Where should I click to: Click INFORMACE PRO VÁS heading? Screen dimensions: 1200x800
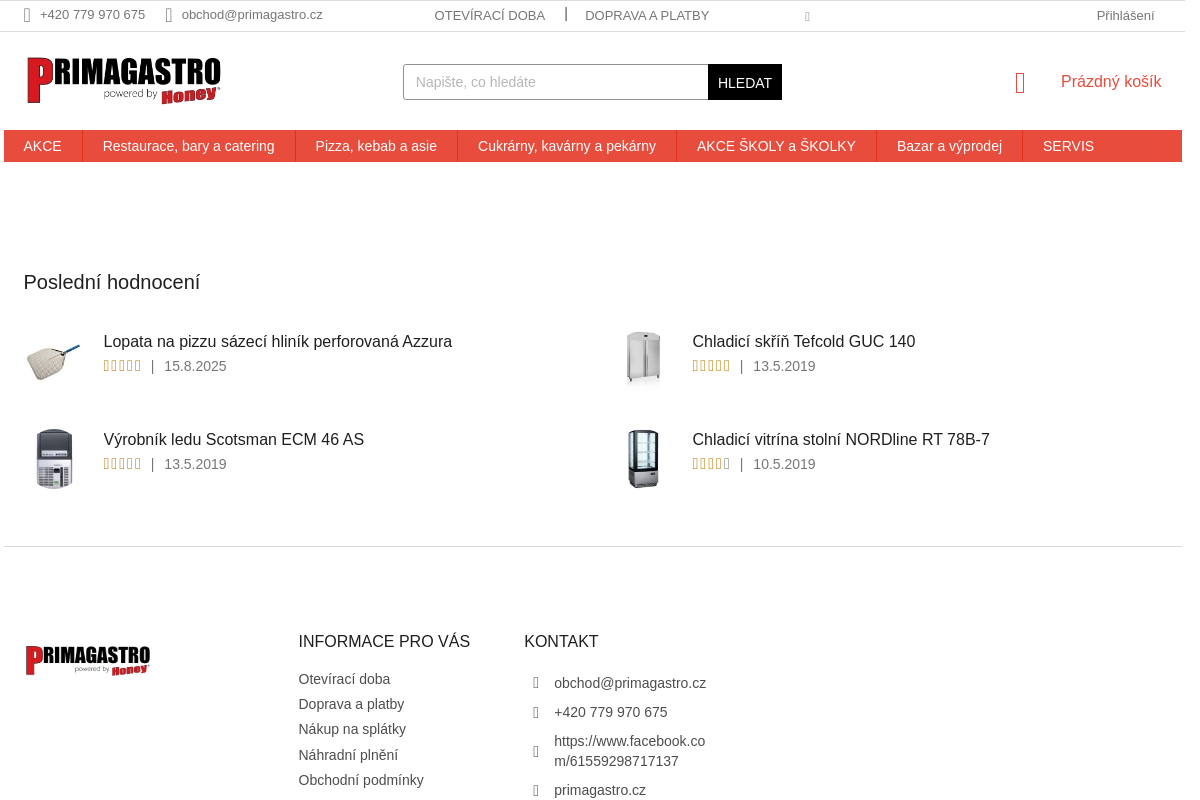(384, 642)
